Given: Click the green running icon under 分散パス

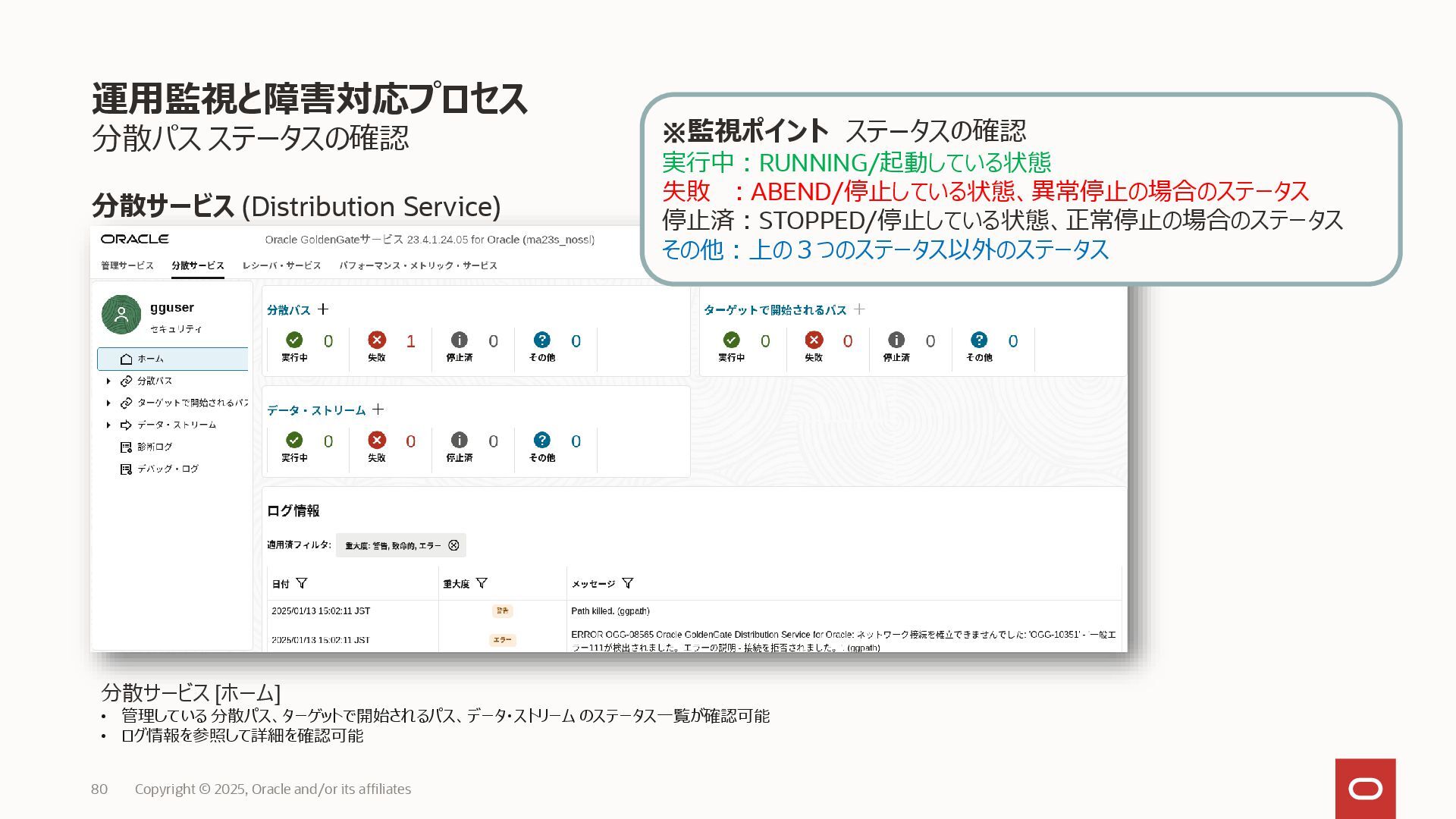Looking at the screenshot, I should click(x=294, y=340).
